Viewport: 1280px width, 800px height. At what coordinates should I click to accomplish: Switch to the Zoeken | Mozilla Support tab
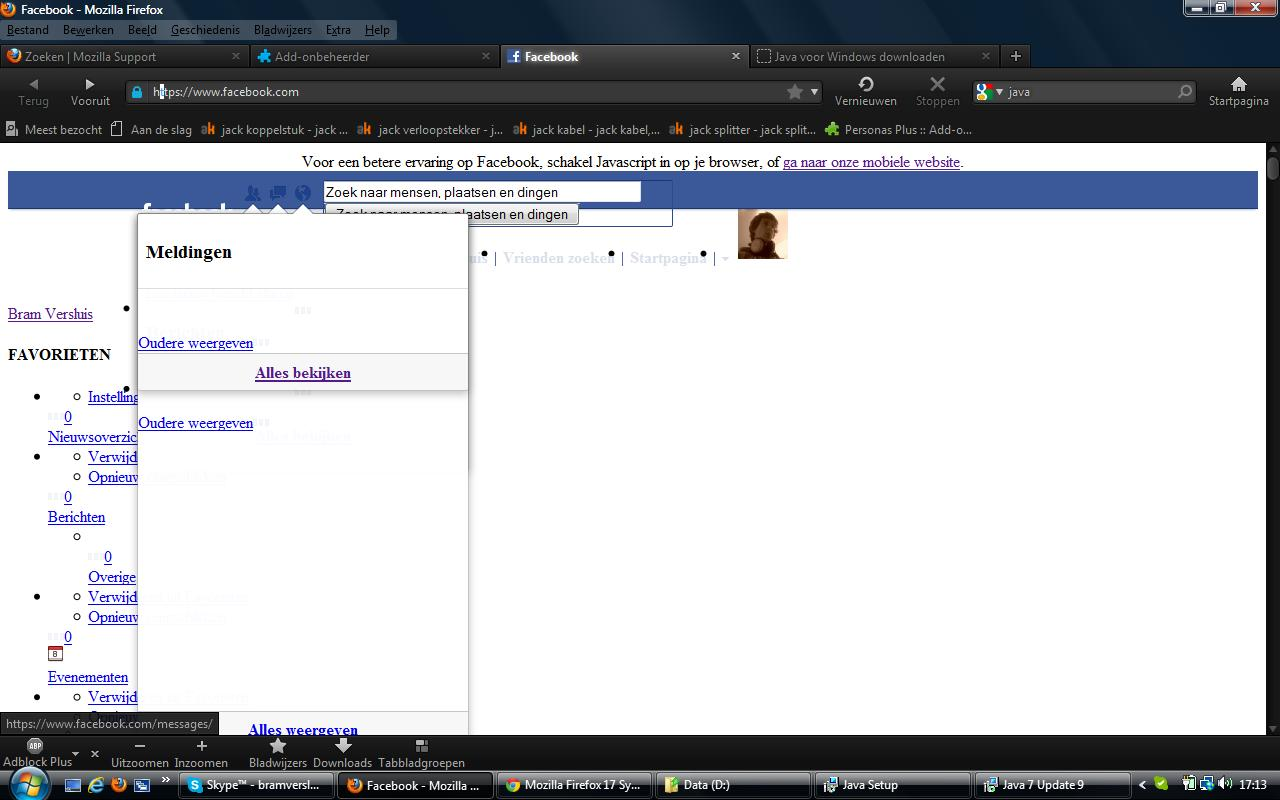pyautogui.click(x=124, y=56)
